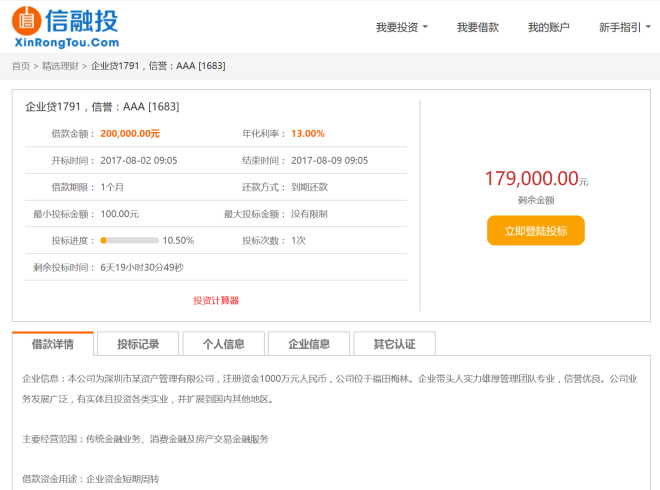This screenshot has width=660, height=490.
Task: Click the 首页 breadcrumb link
Action: (21, 66)
